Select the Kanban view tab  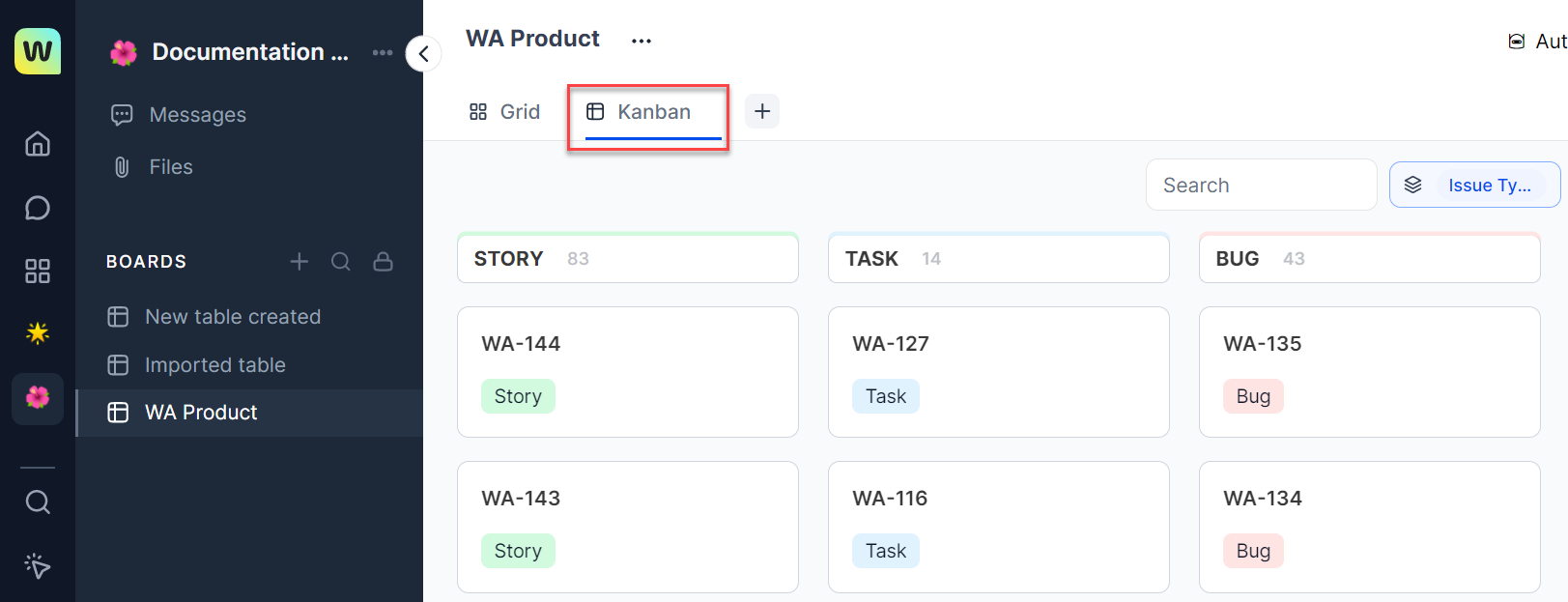click(x=641, y=112)
